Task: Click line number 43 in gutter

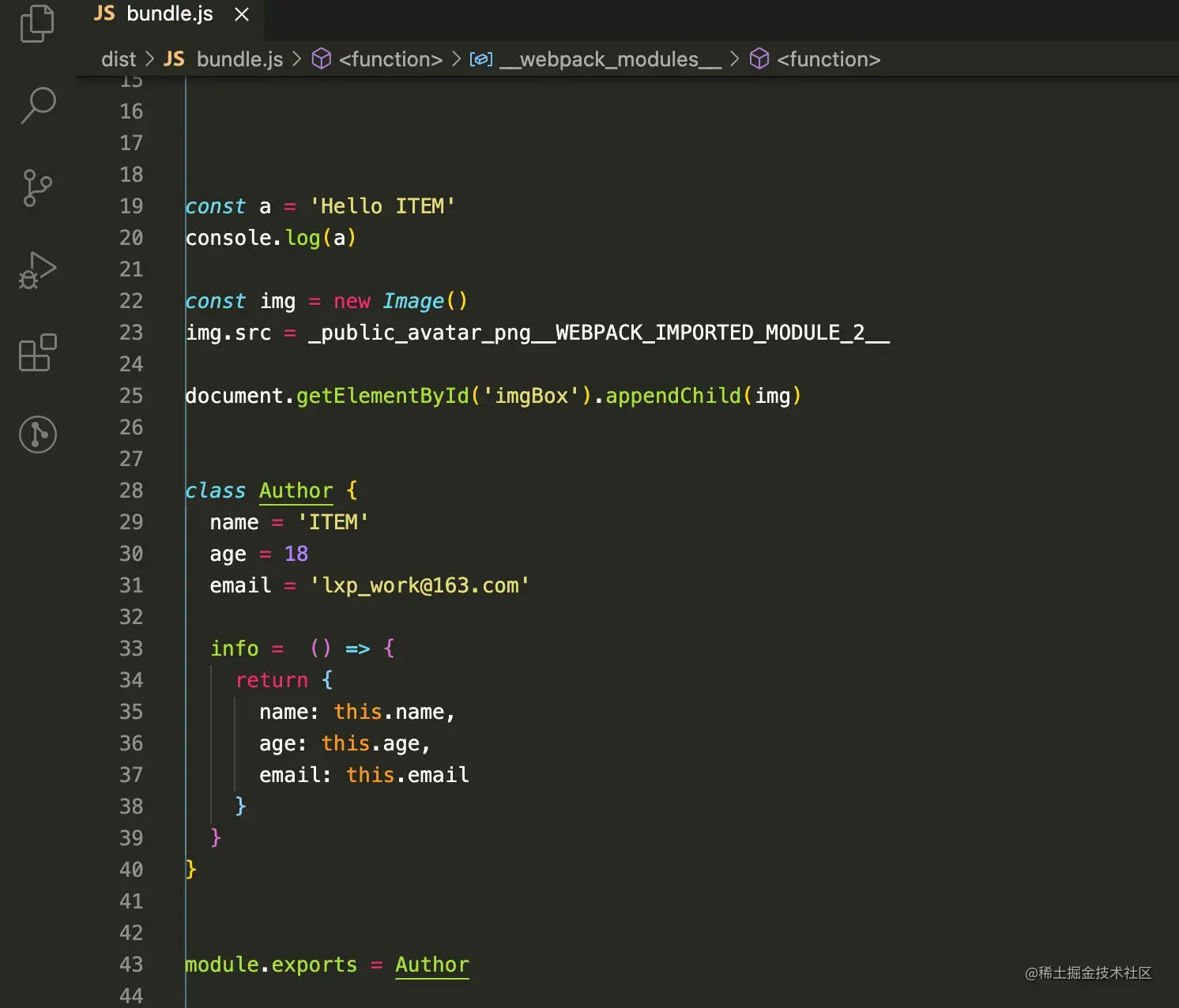Action: [x=131, y=965]
